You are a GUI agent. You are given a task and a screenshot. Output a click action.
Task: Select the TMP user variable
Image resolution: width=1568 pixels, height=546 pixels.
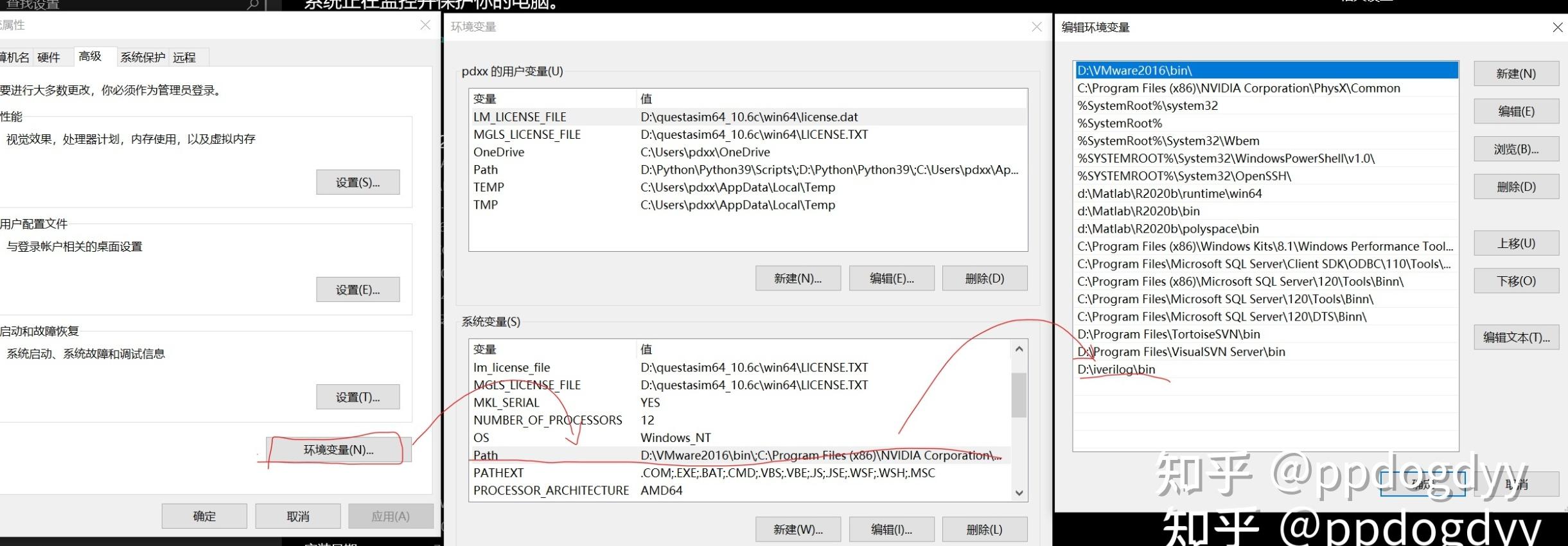click(x=748, y=205)
